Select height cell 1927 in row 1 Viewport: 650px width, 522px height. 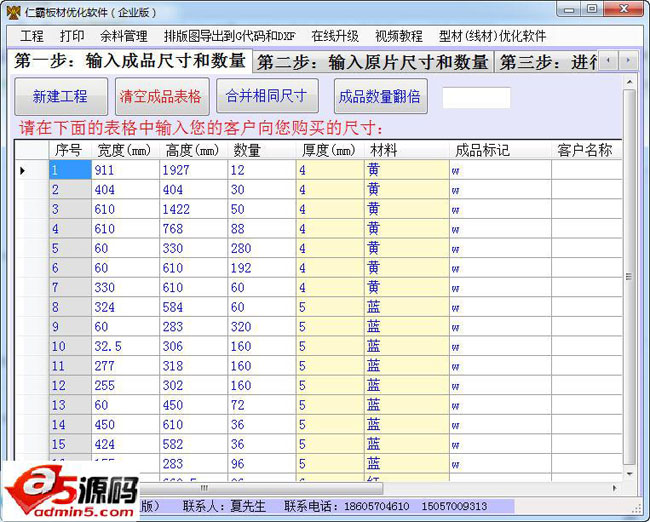coord(193,170)
